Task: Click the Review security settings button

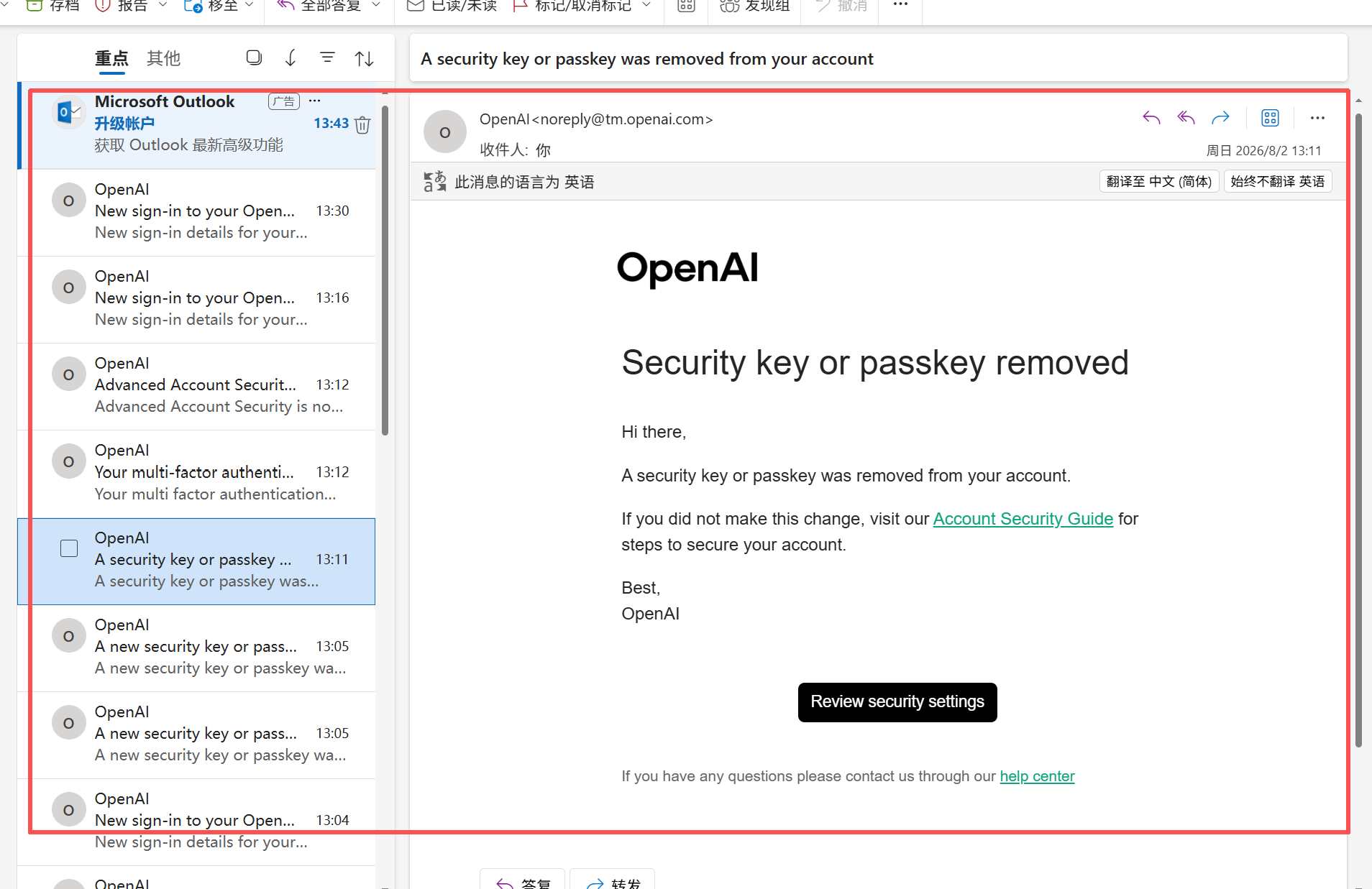Action: coord(897,702)
